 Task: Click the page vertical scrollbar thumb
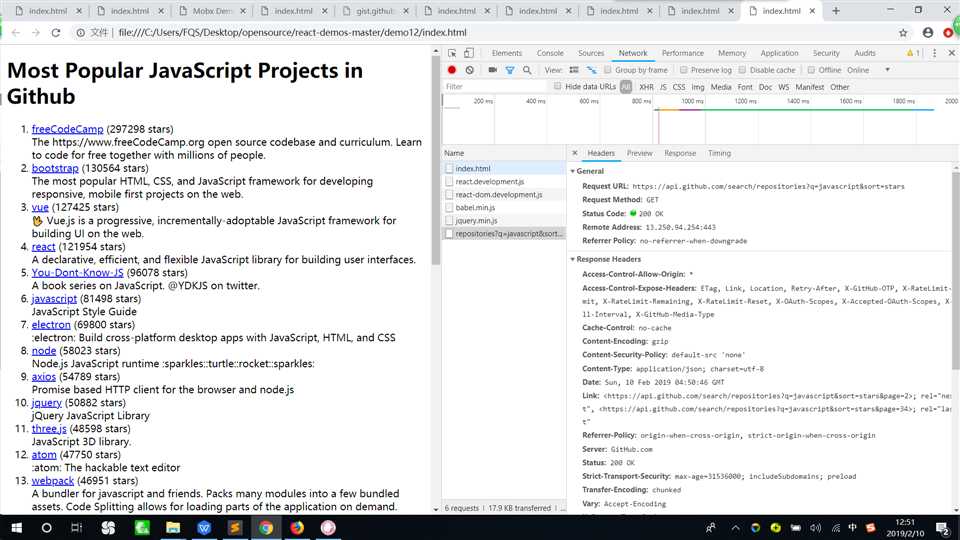436,162
